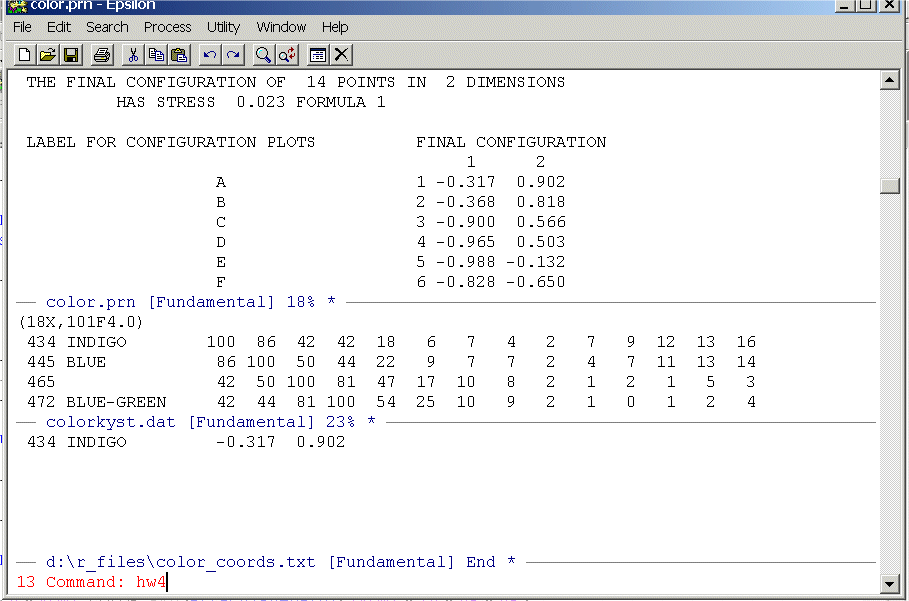Click the window list toolbar icon

tap(318, 54)
